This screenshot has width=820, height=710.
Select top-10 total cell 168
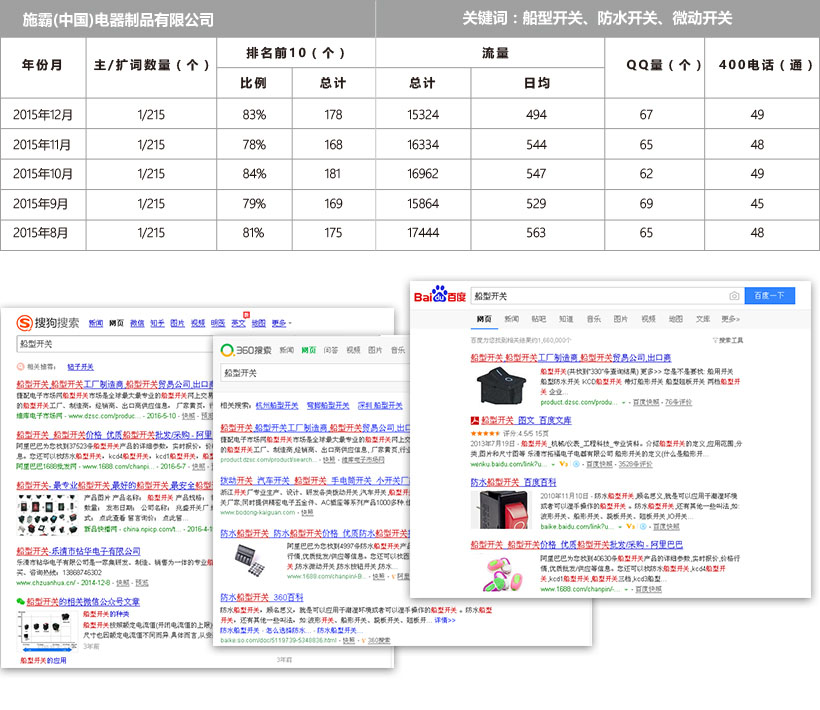(333, 144)
